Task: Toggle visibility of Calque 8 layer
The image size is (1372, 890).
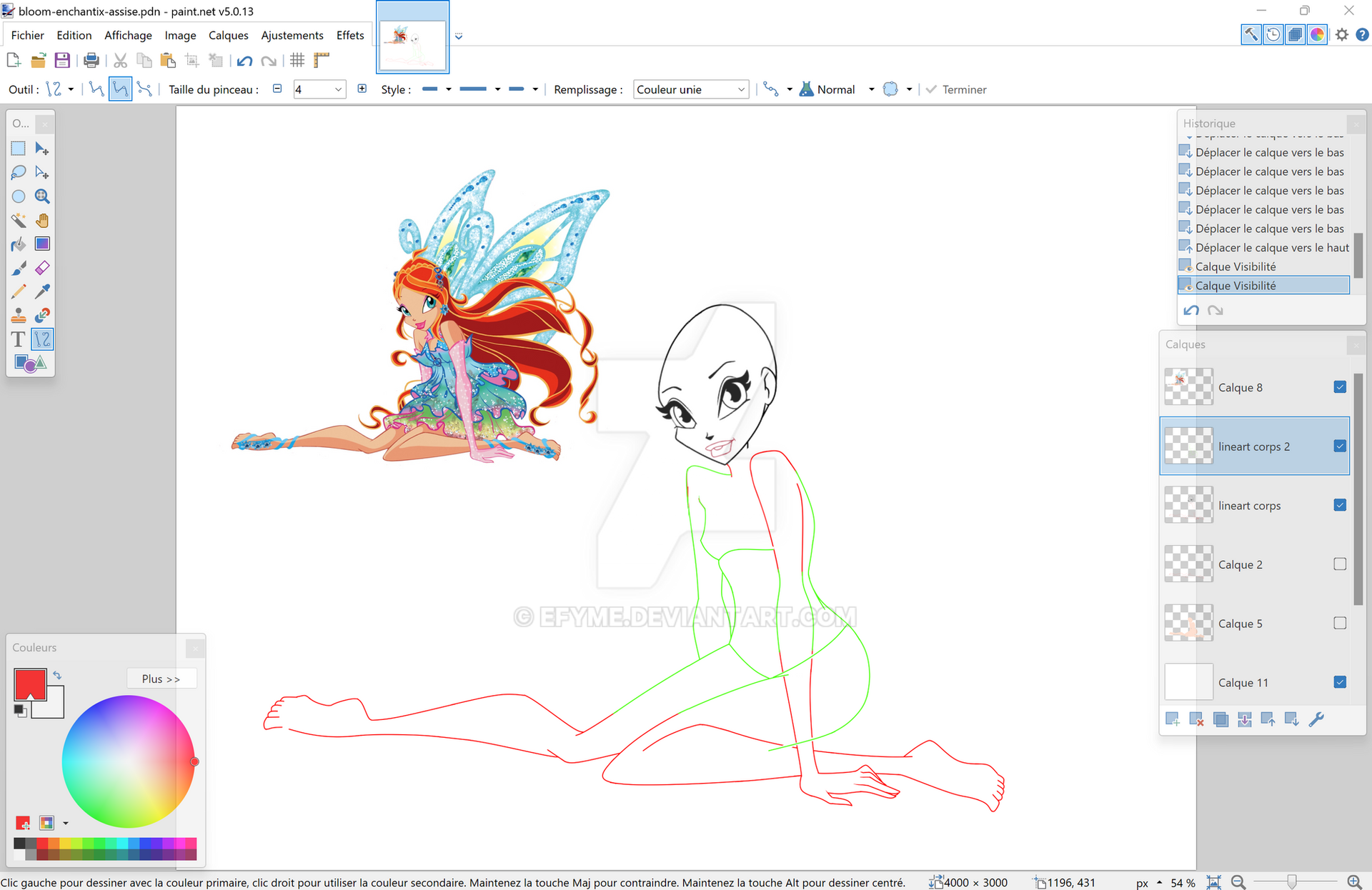Action: [x=1340, y=387]
